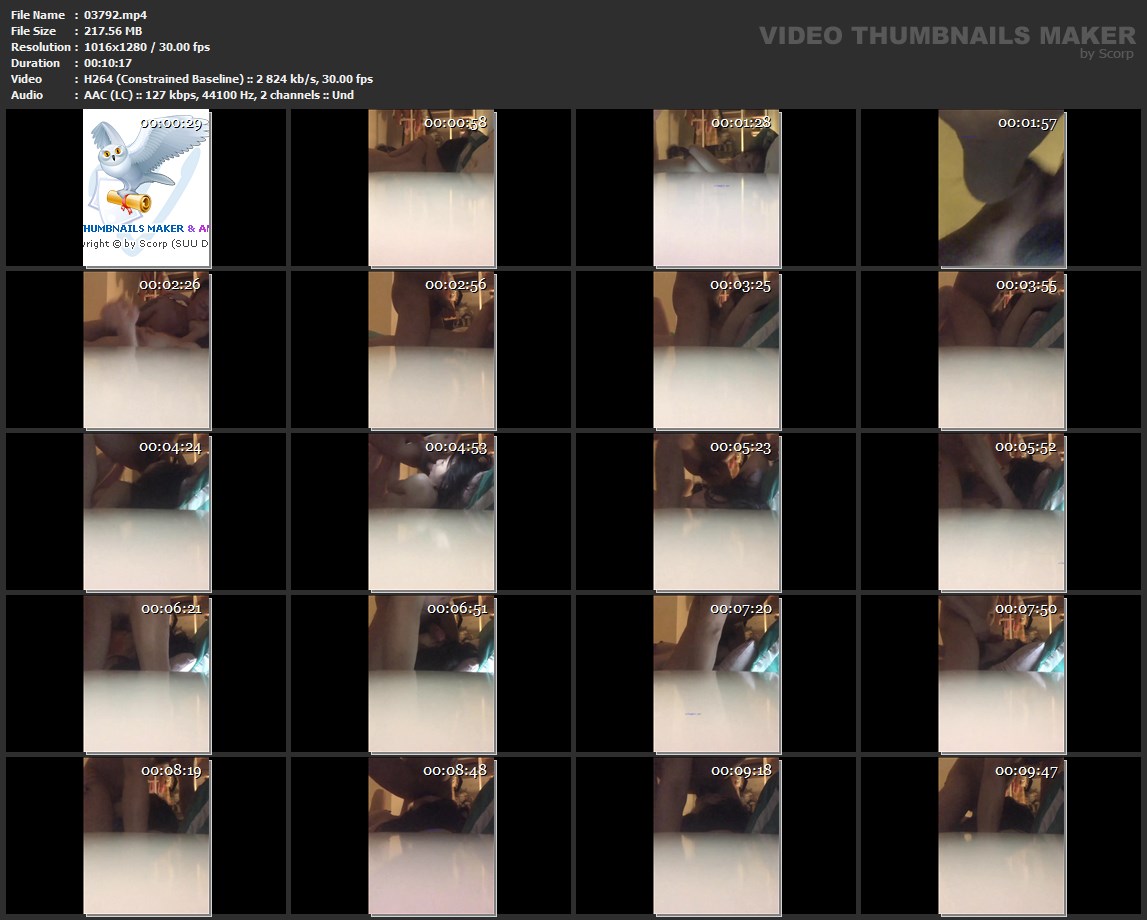Select the thumbnail stamped 00:00:58
This screenshot has width=1147, height=920.
432,188
